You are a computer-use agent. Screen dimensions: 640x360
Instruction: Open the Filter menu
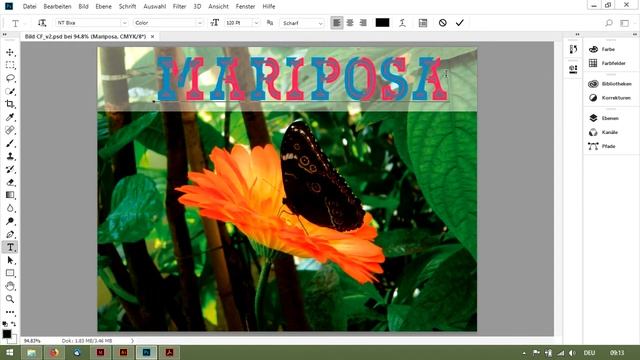point(179,7)
